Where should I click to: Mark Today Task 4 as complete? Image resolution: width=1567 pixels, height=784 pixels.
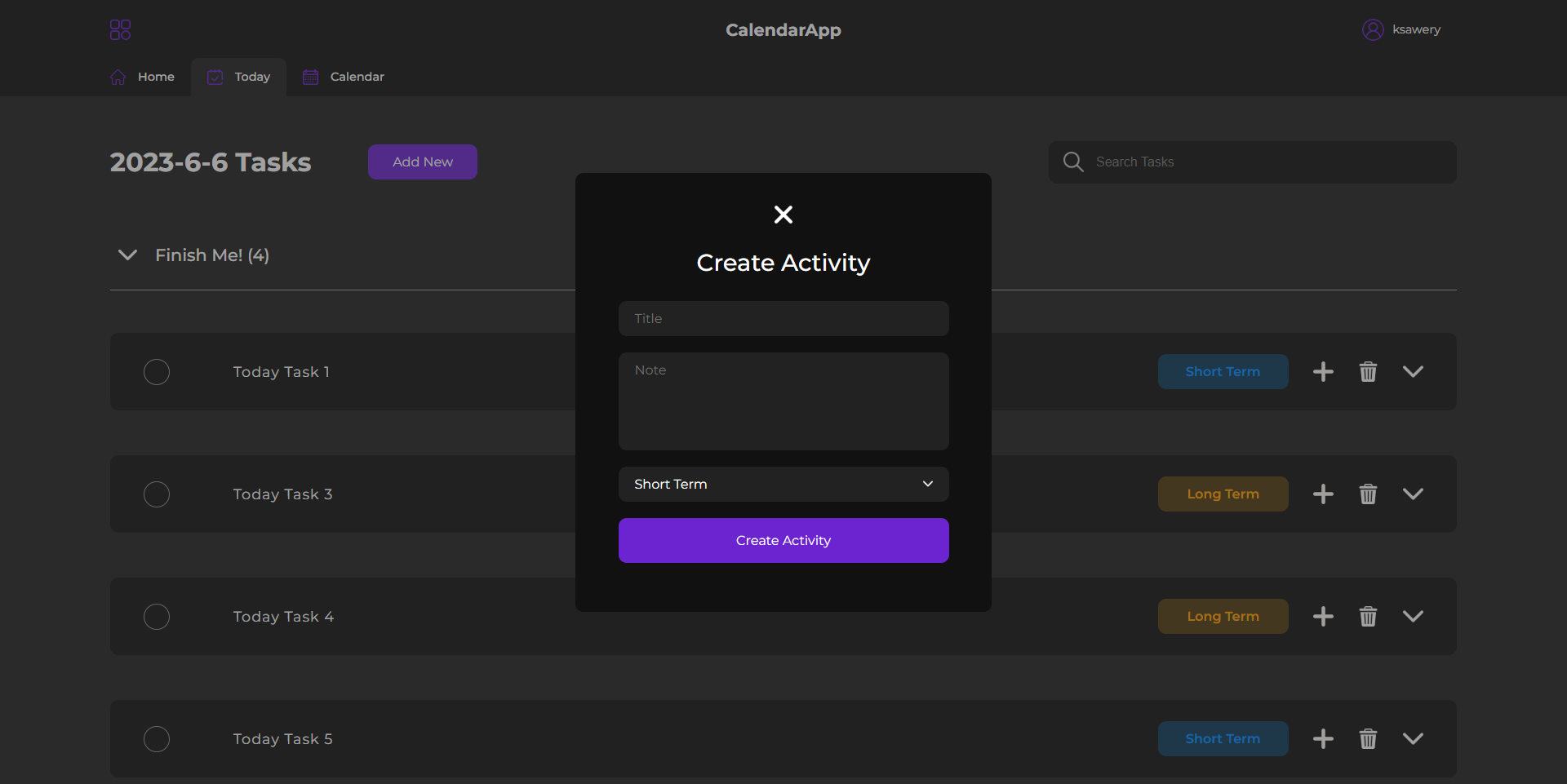(157, 617)
